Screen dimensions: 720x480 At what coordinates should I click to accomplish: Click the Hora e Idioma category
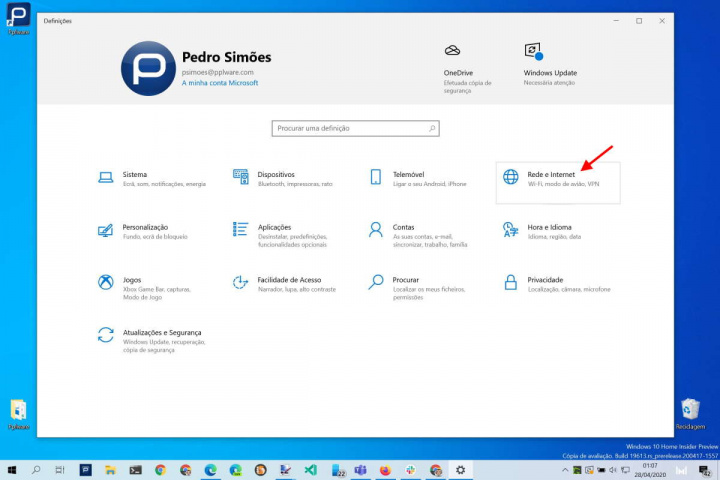pos(548,231)
